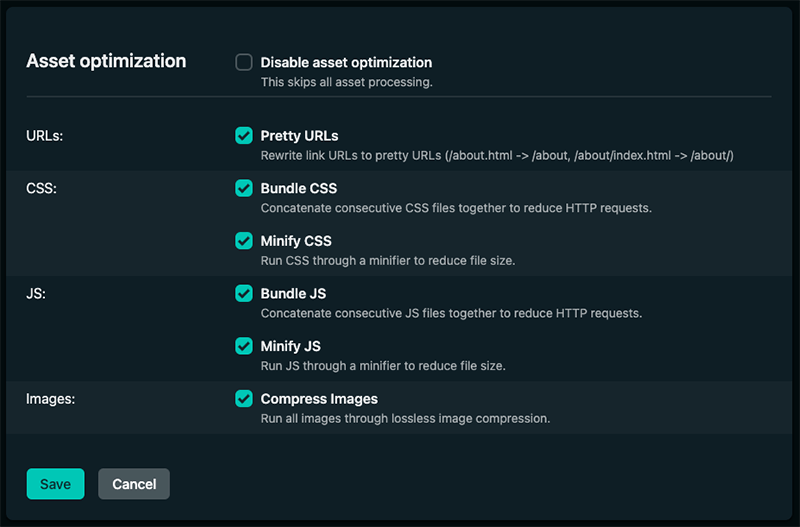Screen dimensions: 800x527
Task: Uncheck the Pretty URLs checkbox
Action: coord(244,135)
